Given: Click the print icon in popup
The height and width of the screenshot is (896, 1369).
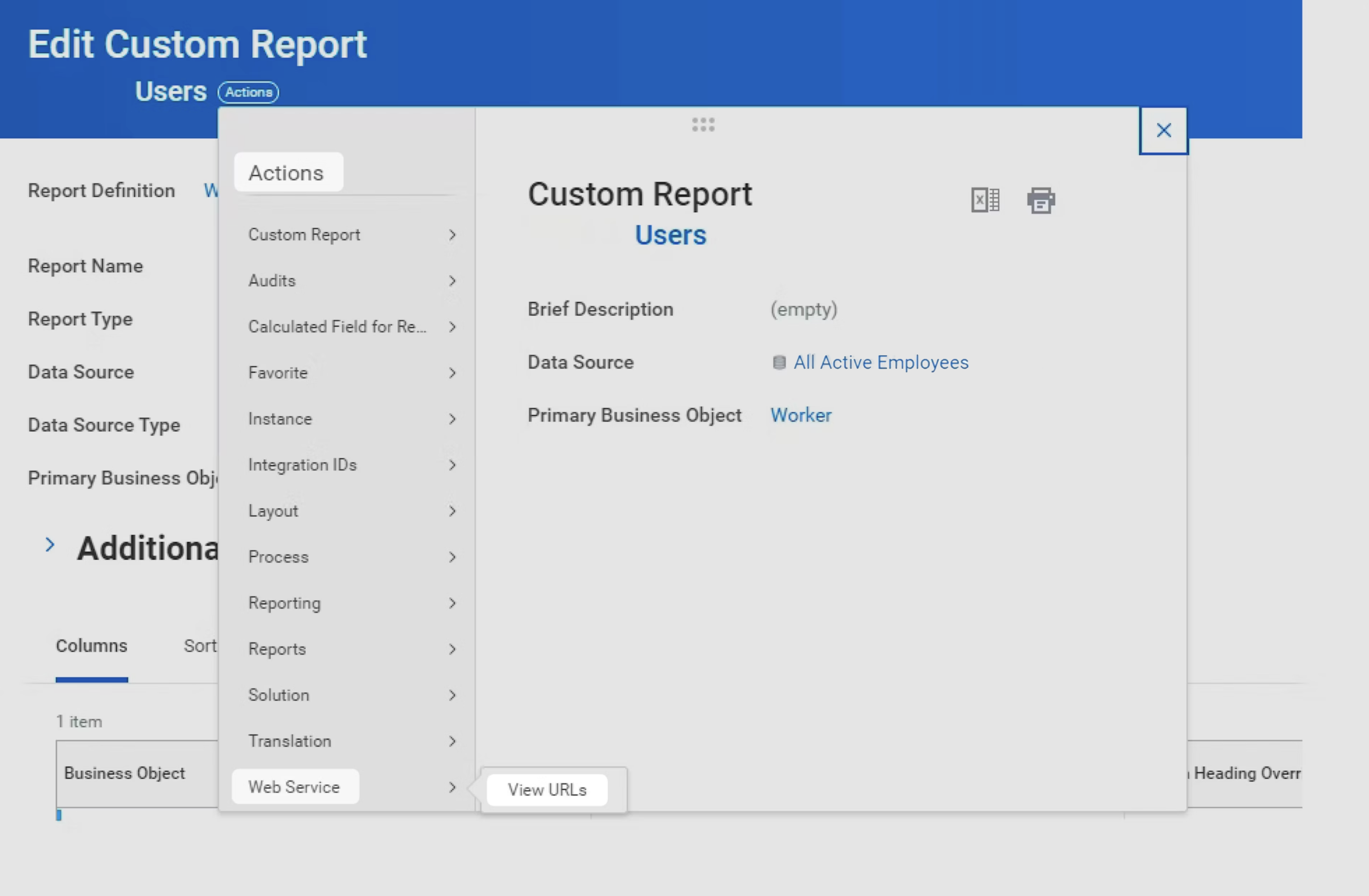Looking at the screenshot, I should point(1041,200).
